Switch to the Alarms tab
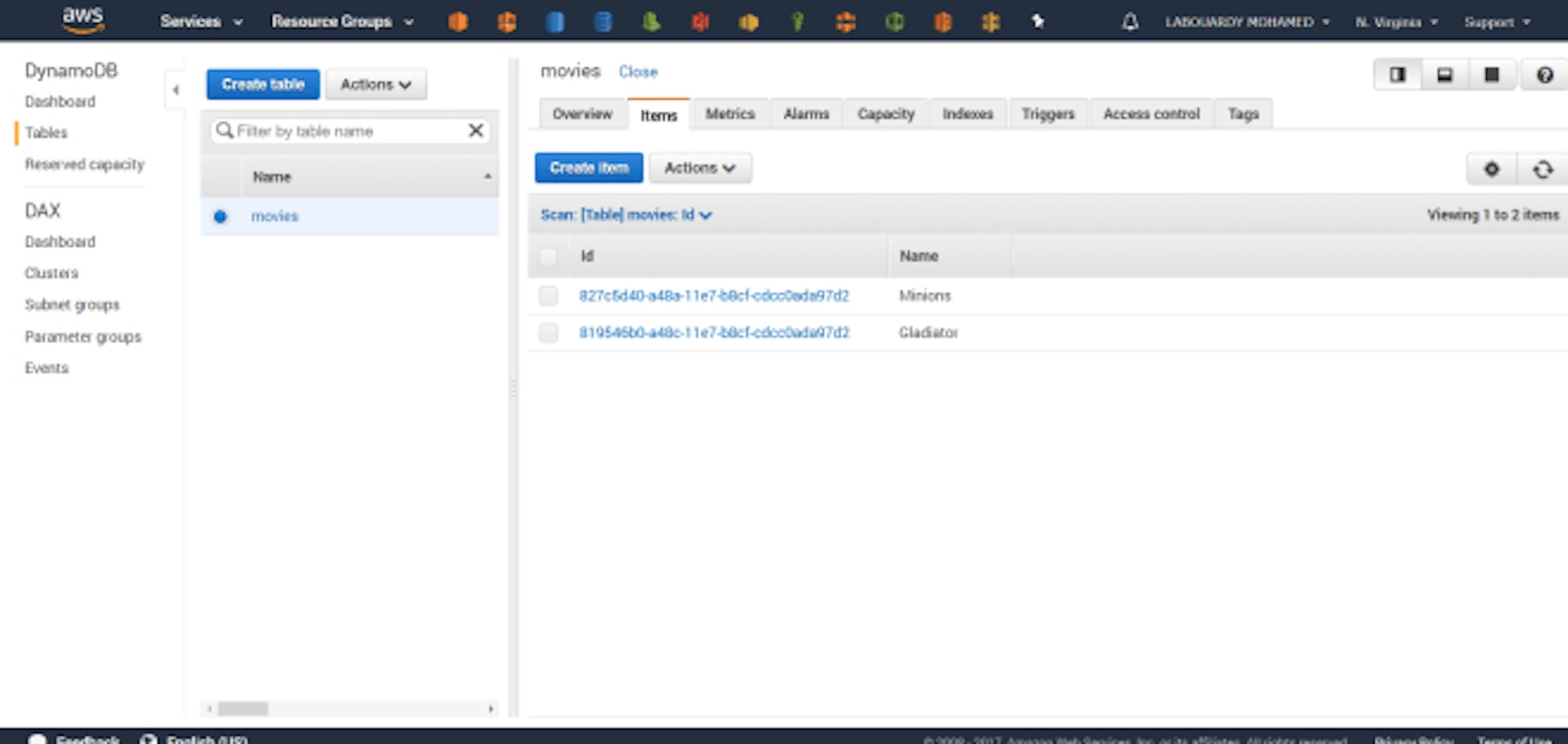 (806, 114)
